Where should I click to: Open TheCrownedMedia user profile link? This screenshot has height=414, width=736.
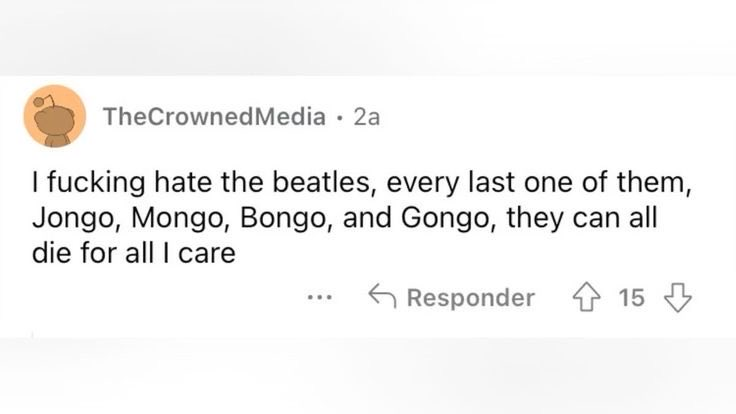coord(214,117)
